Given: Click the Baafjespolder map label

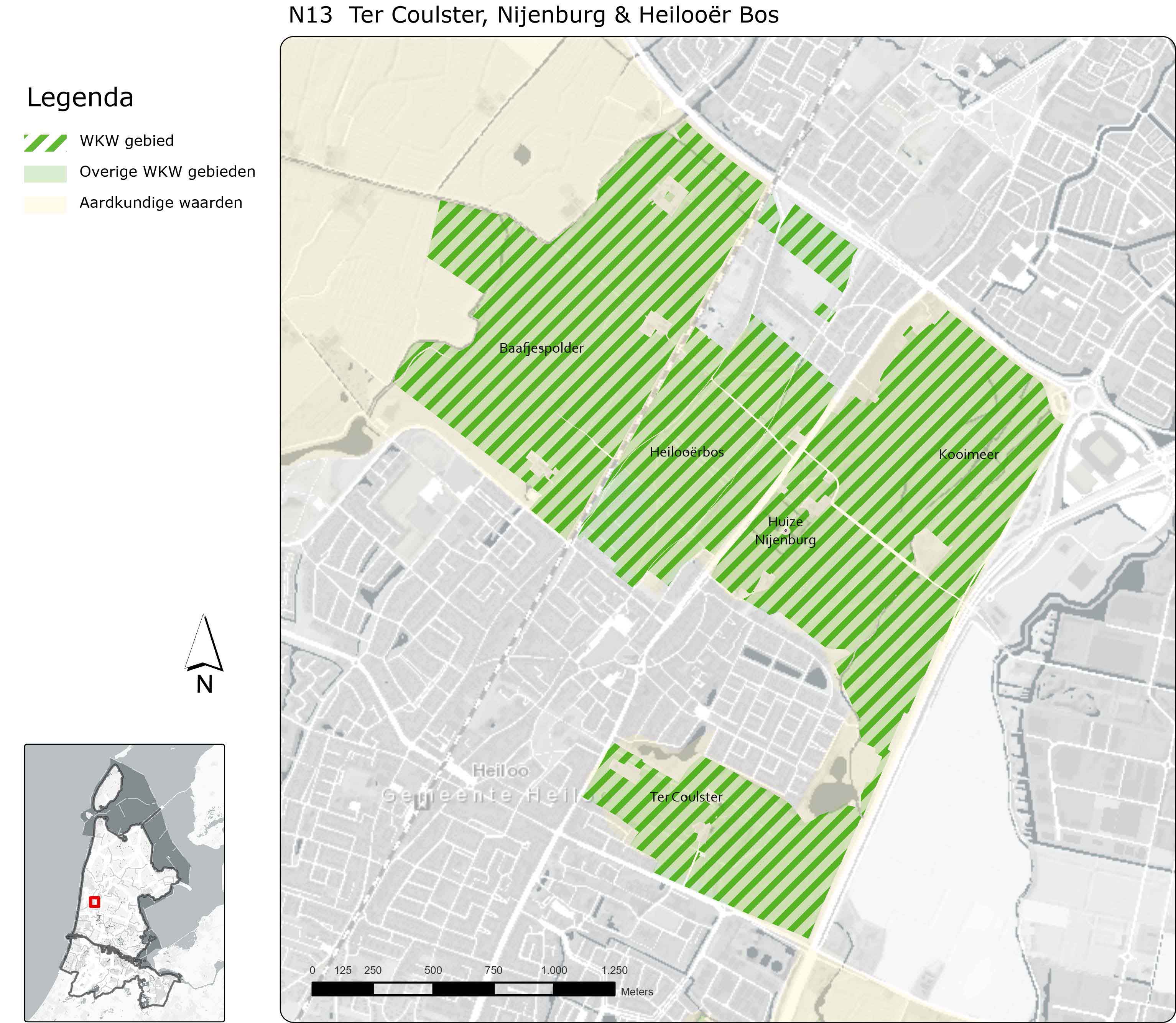Looking at the screenshot, I should (541, 348).
